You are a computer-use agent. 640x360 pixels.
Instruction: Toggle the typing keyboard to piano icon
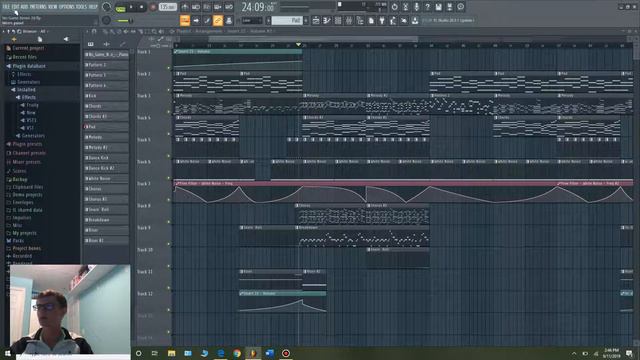click(x=185, y=20)
